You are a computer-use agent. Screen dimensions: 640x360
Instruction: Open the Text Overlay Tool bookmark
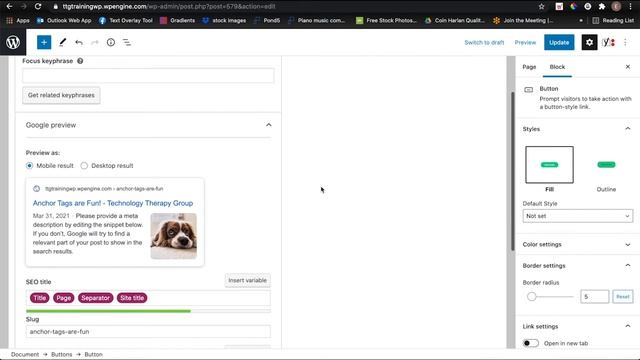[x=126, y=20]
